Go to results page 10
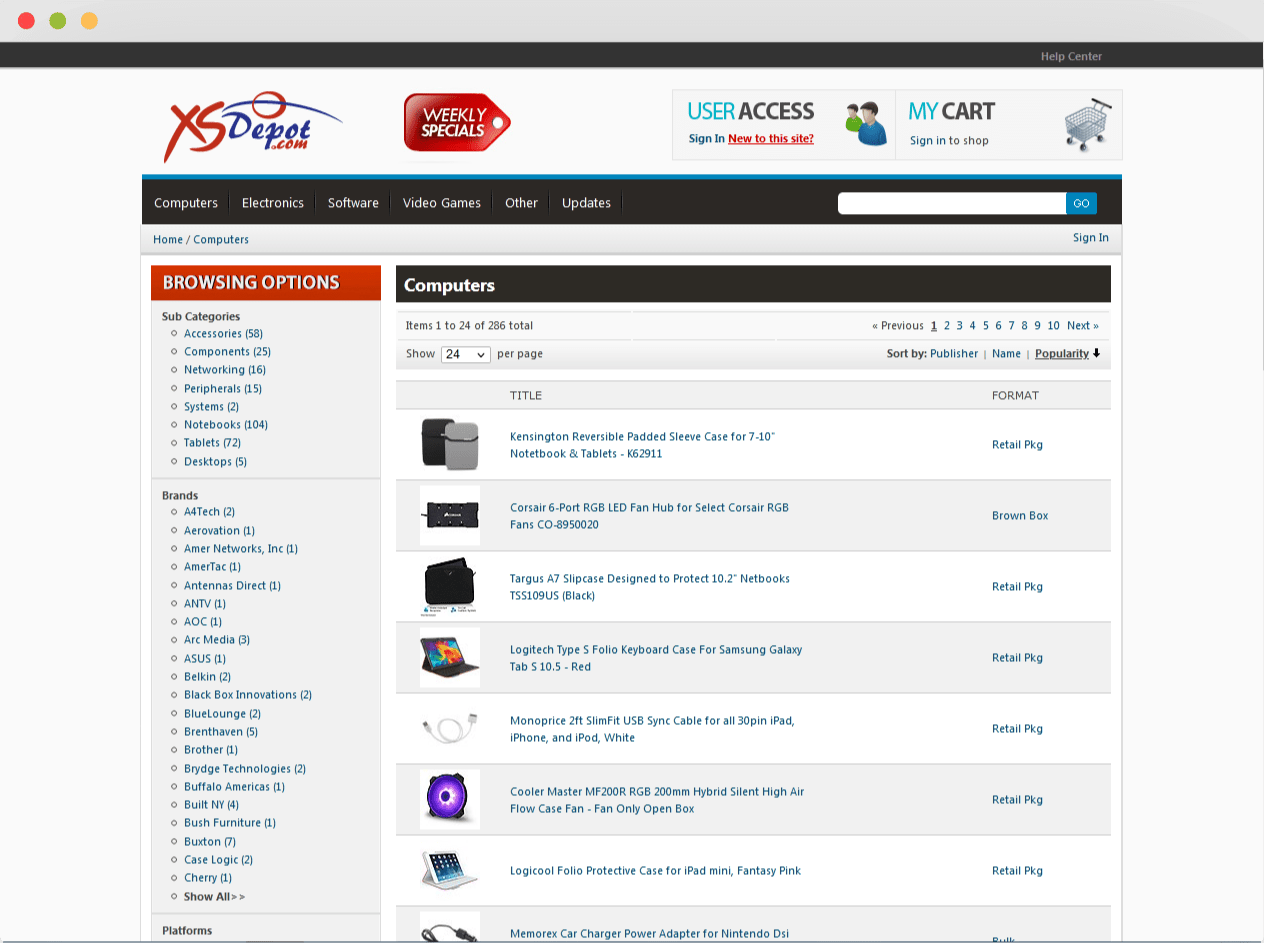 point(1053,326)
